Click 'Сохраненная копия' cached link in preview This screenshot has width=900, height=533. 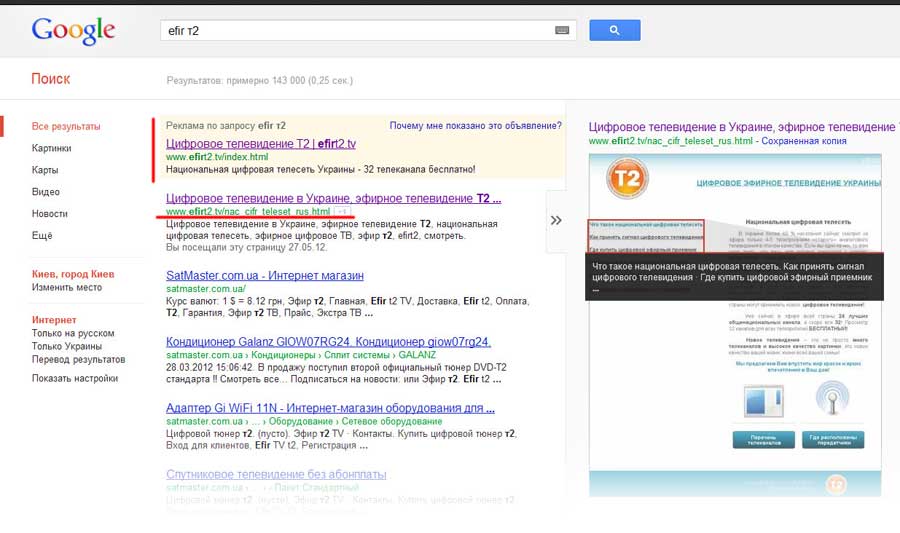tap(804, 141)
